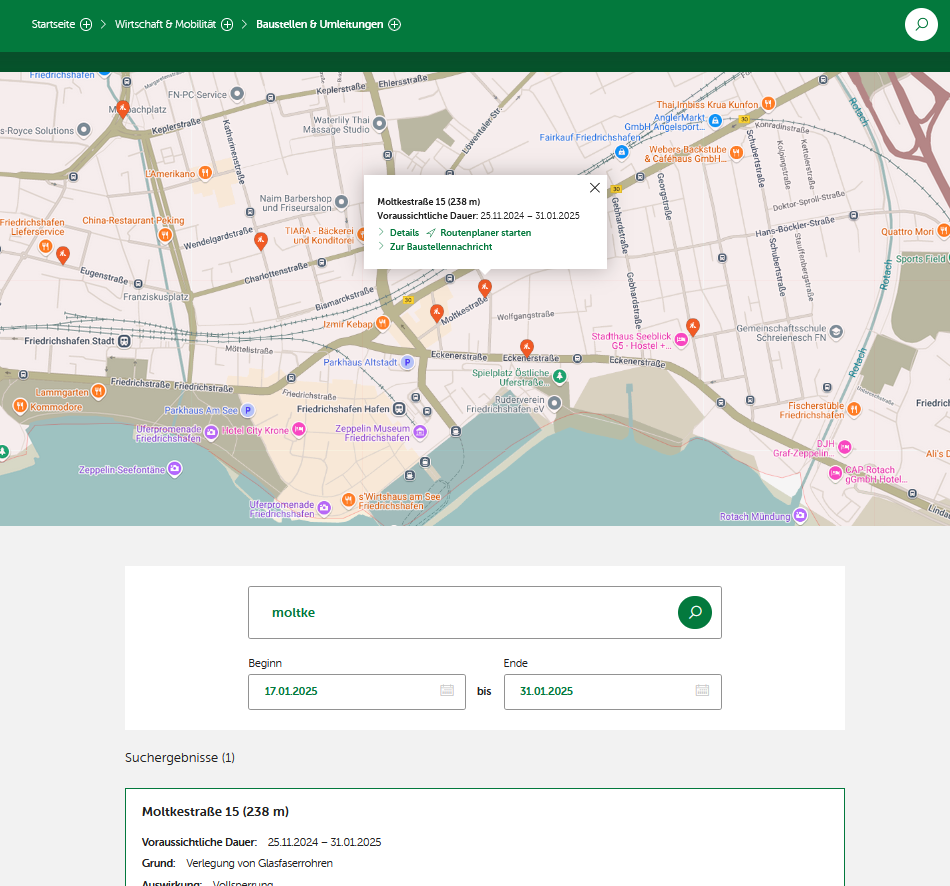Image resolution: width=950 pixels, height=886 pixels.
Task: Click the green search button beside 'moltke'
Action: (x=695, y=612)
